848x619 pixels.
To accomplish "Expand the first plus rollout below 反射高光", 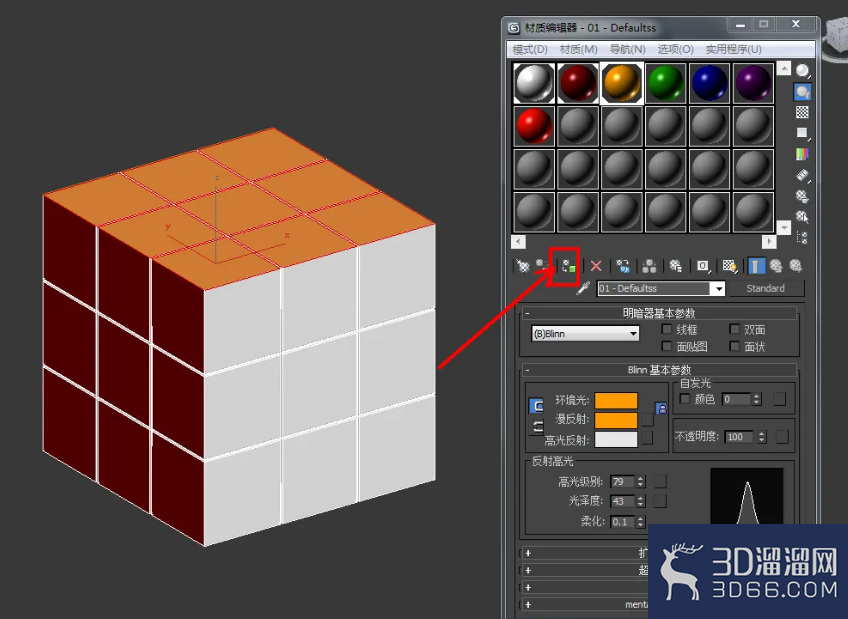I will click(528, 553).
